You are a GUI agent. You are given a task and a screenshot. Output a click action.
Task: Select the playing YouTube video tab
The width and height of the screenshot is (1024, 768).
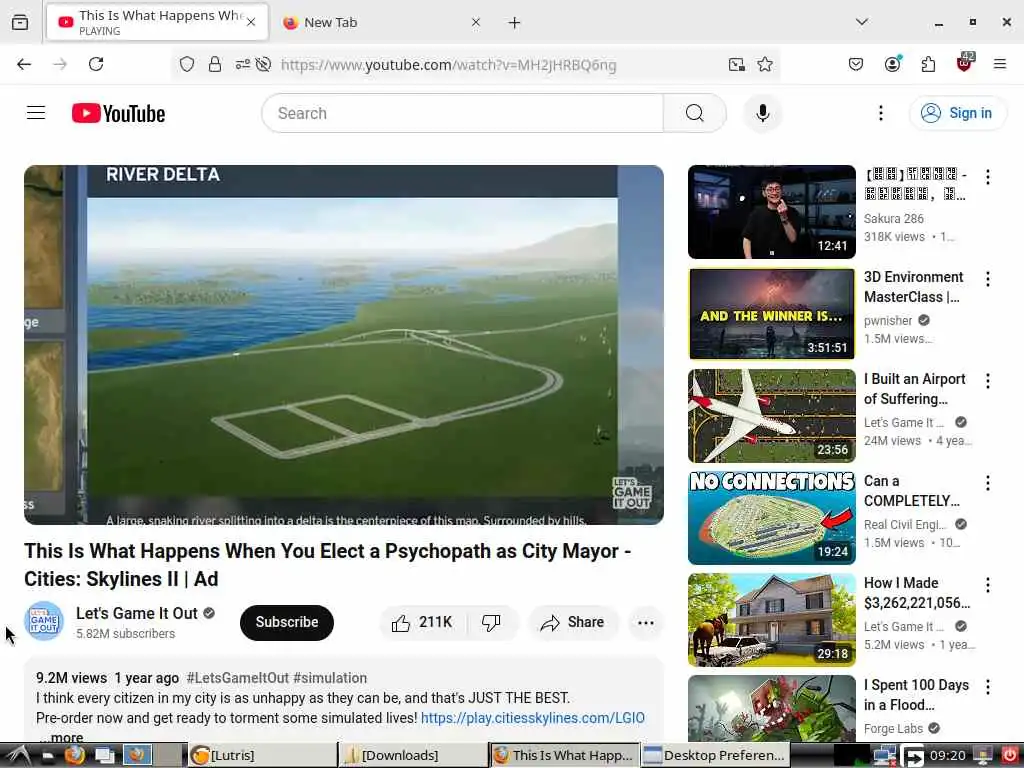click(157, 22)
